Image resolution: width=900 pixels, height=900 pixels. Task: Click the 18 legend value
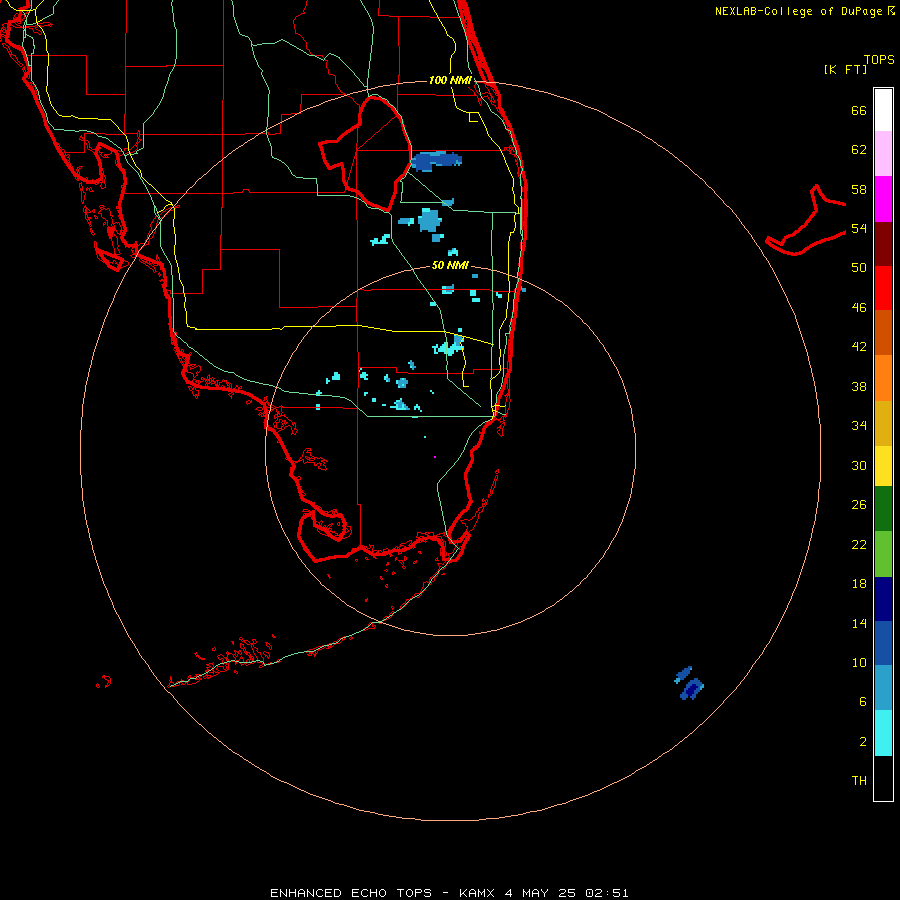pyautogui.click(x=859, y=583)
